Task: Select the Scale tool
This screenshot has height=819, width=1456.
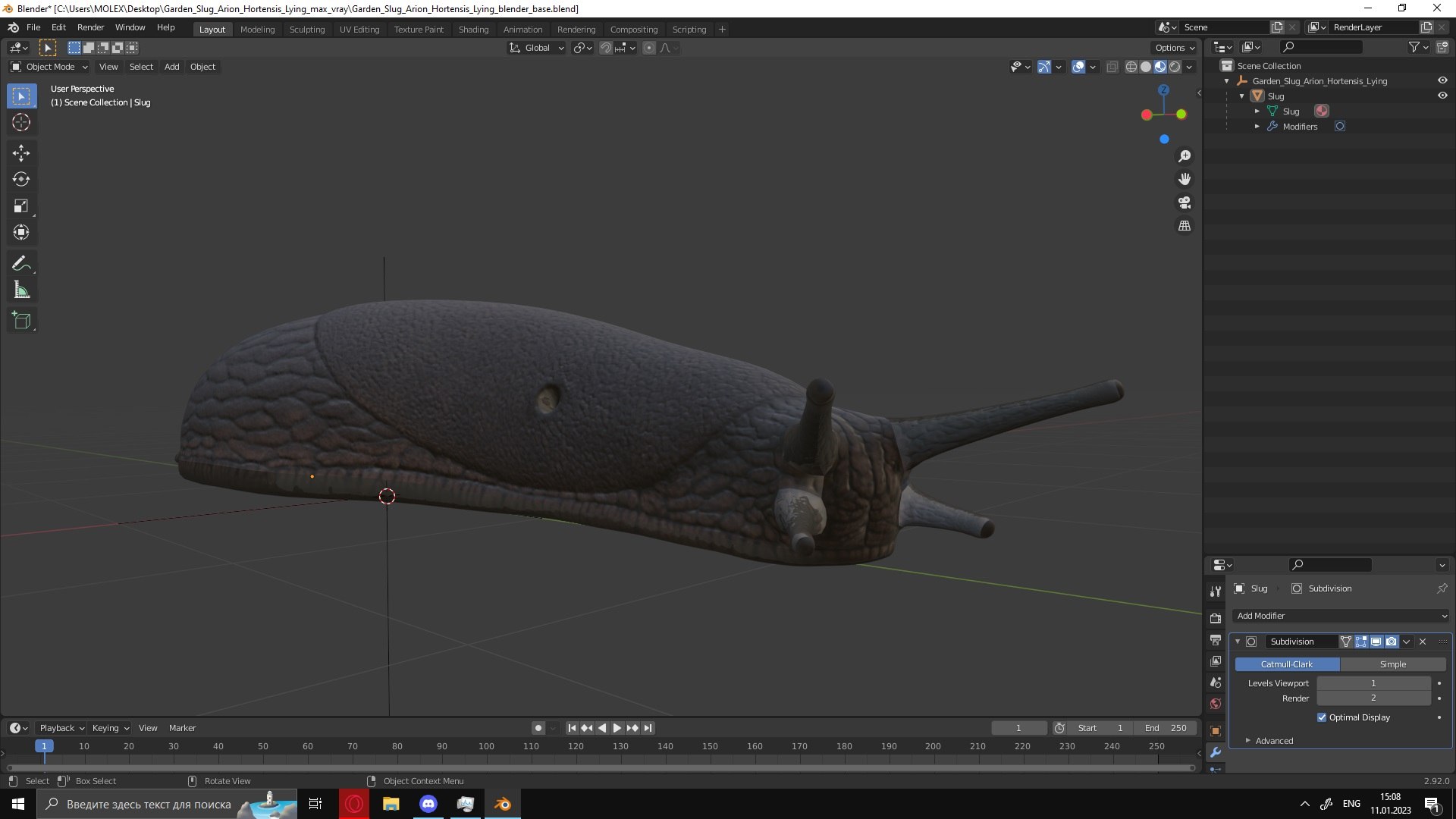Action: 21,206
